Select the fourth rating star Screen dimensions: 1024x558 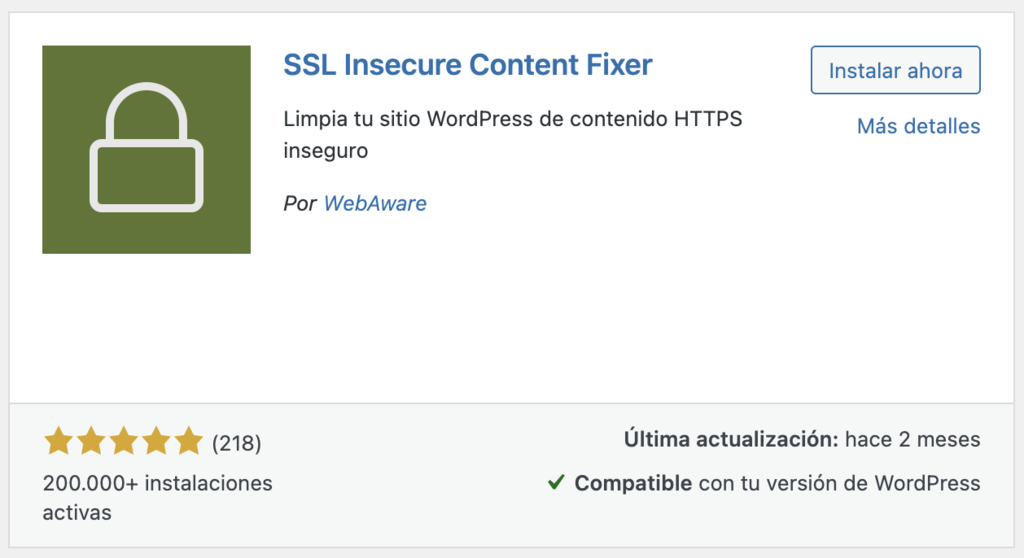[156, 441]
